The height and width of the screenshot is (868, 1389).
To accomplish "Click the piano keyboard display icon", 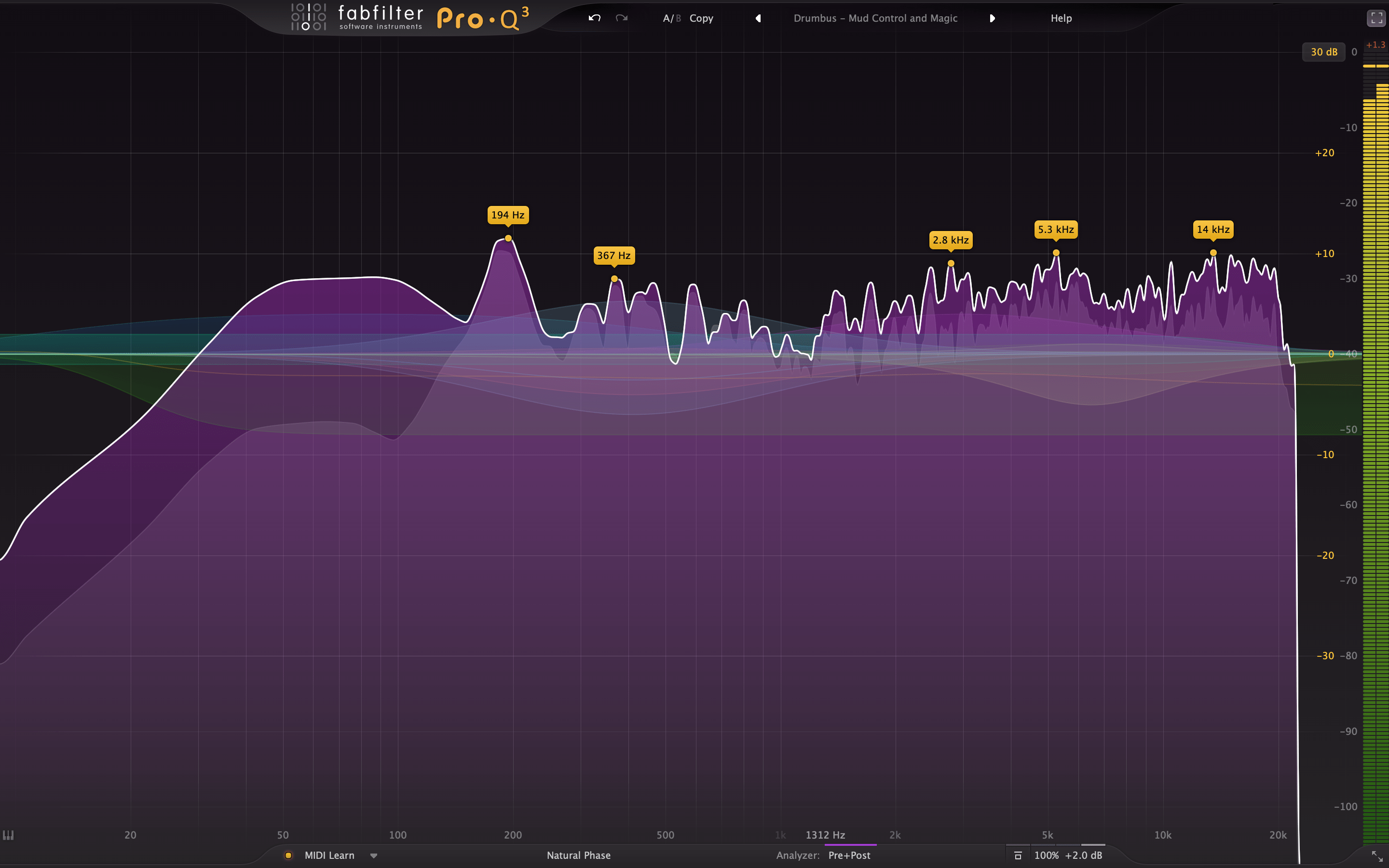I will click(x=10, y=835).
